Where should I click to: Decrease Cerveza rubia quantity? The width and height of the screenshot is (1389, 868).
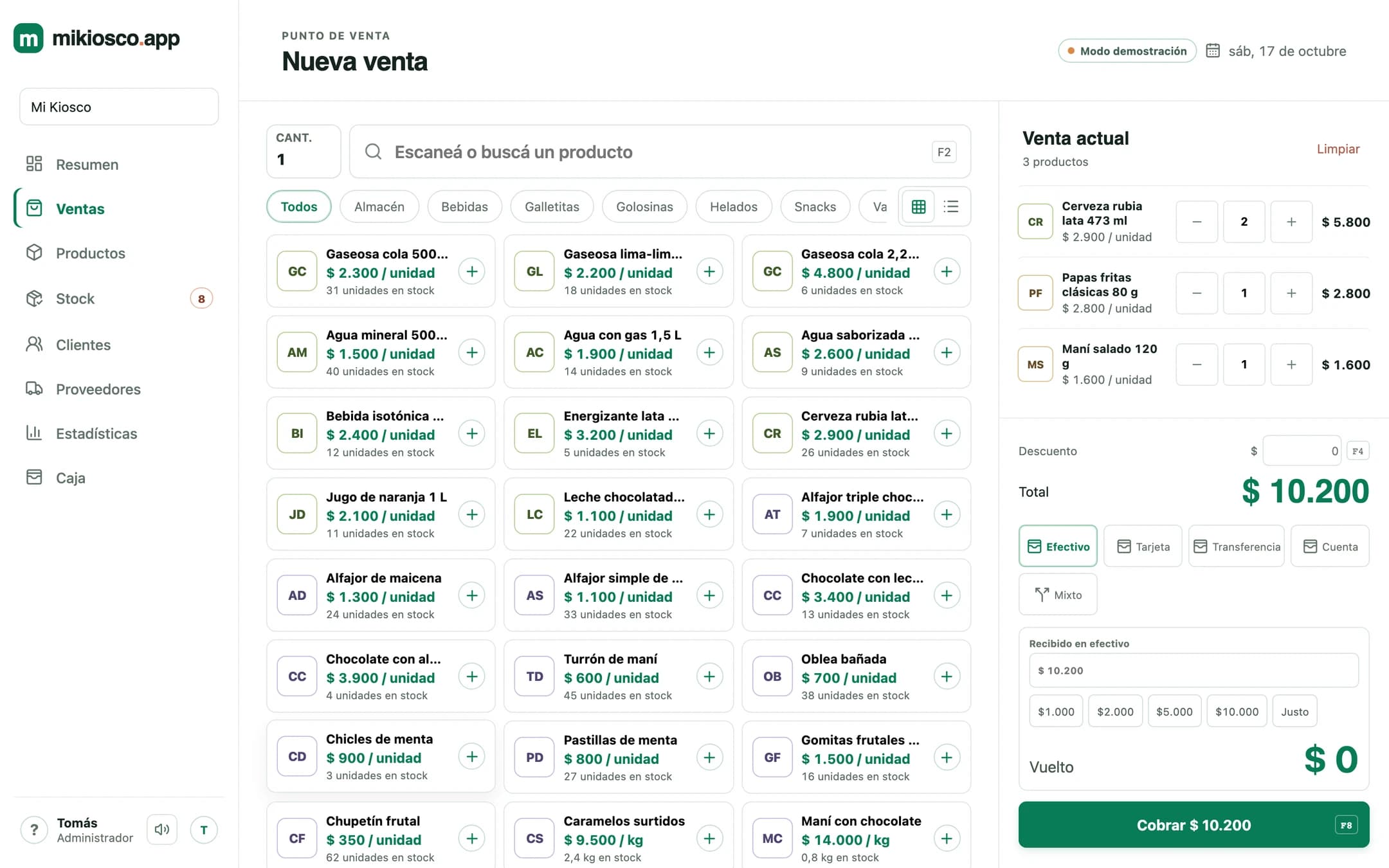(1197, 222)
